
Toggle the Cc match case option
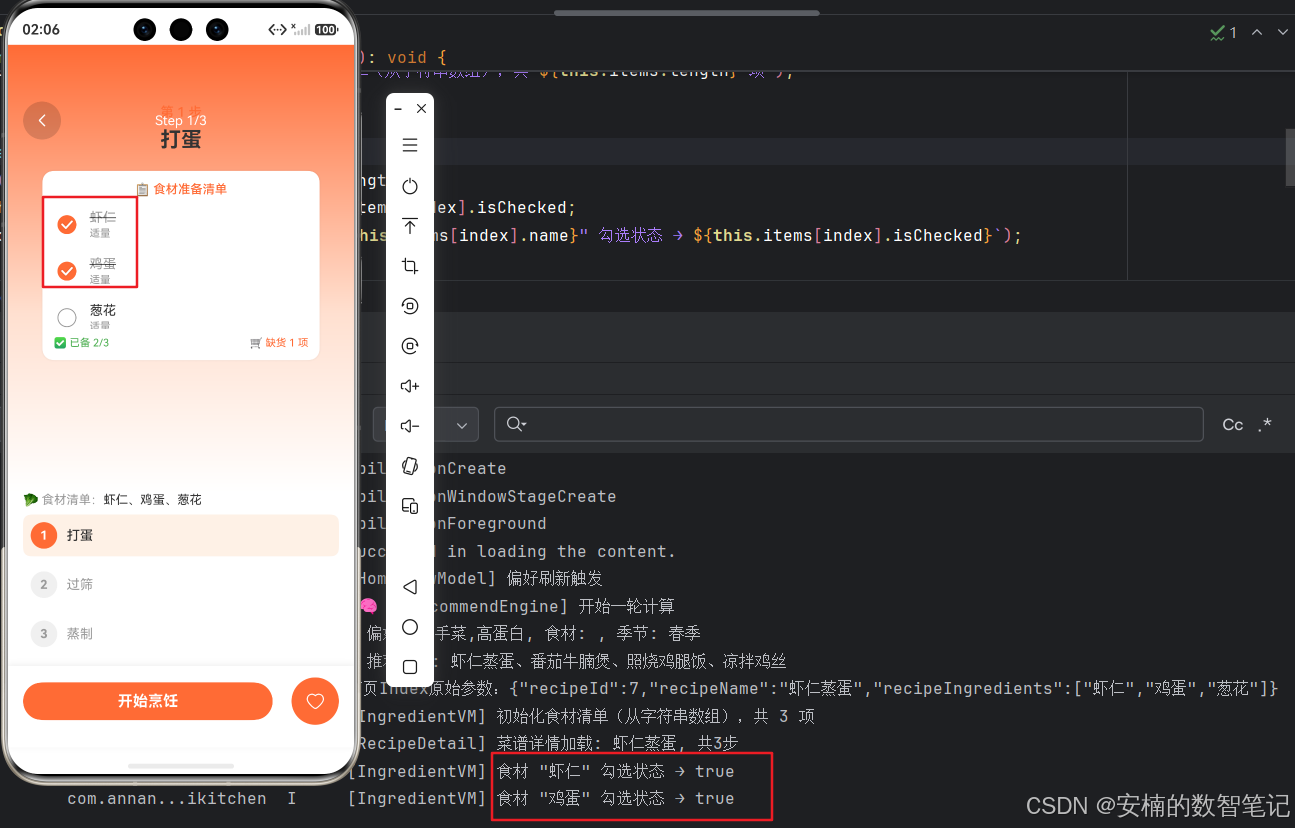coord(1233,424)
